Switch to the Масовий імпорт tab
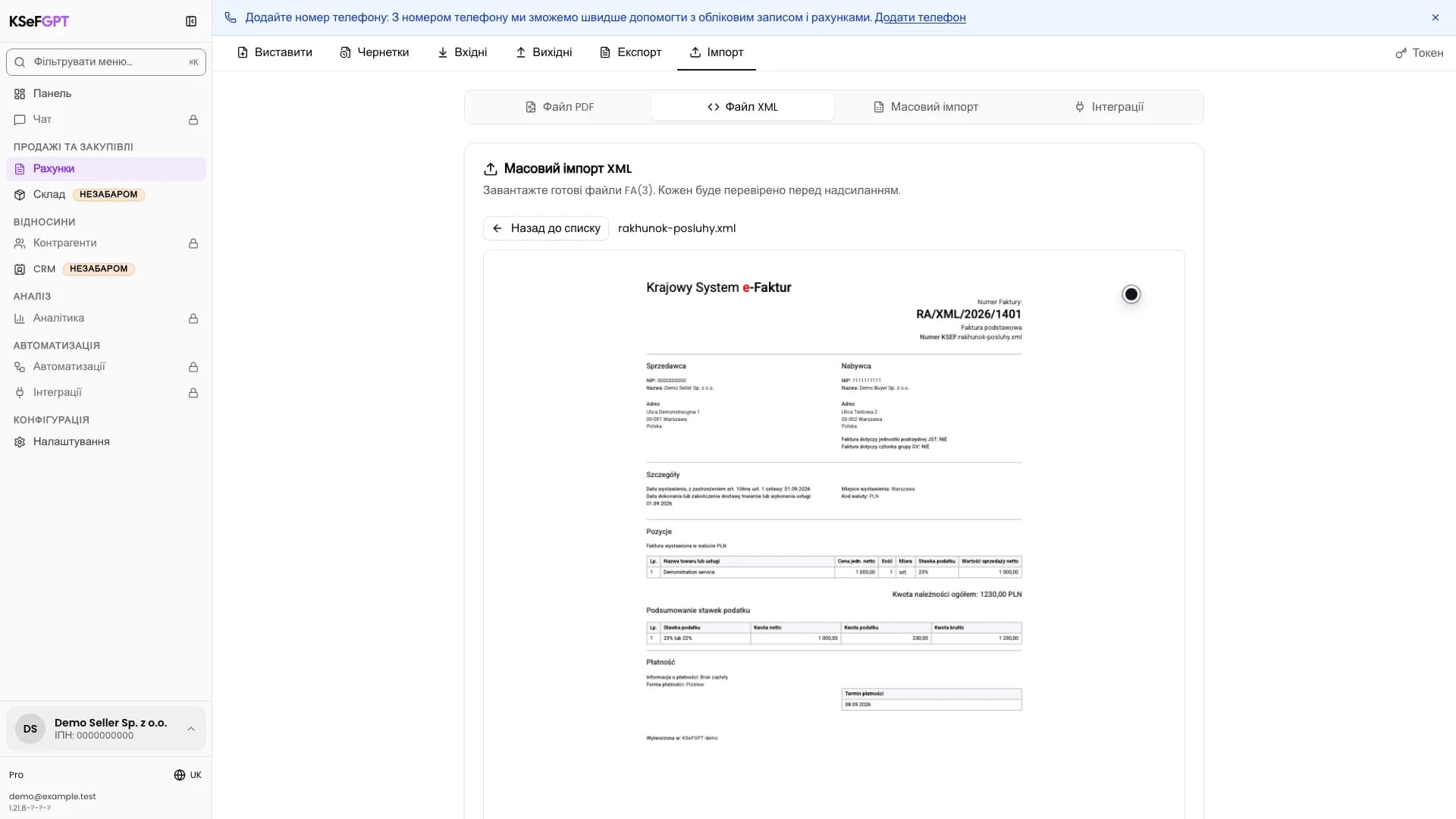Image resolution: width=1456 pixels, height=819 pixels. [926, 107]
